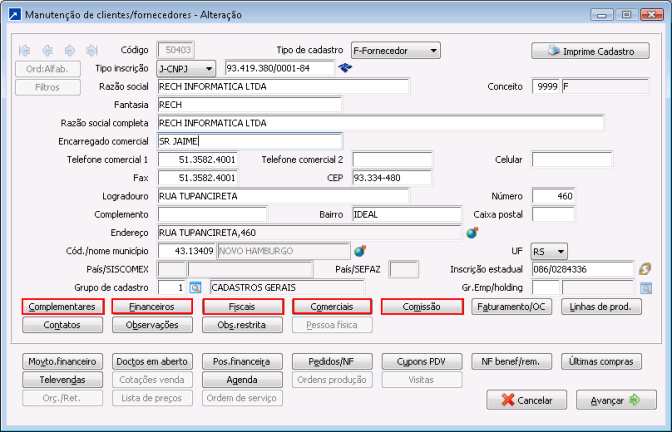Click CEP field 93.334-480

click(392, 178)
